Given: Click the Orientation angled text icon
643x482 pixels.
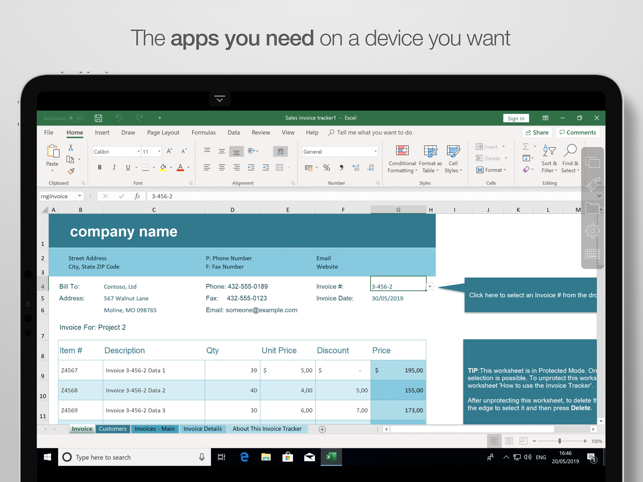Looking at the screenshot, I should point(251,151).
